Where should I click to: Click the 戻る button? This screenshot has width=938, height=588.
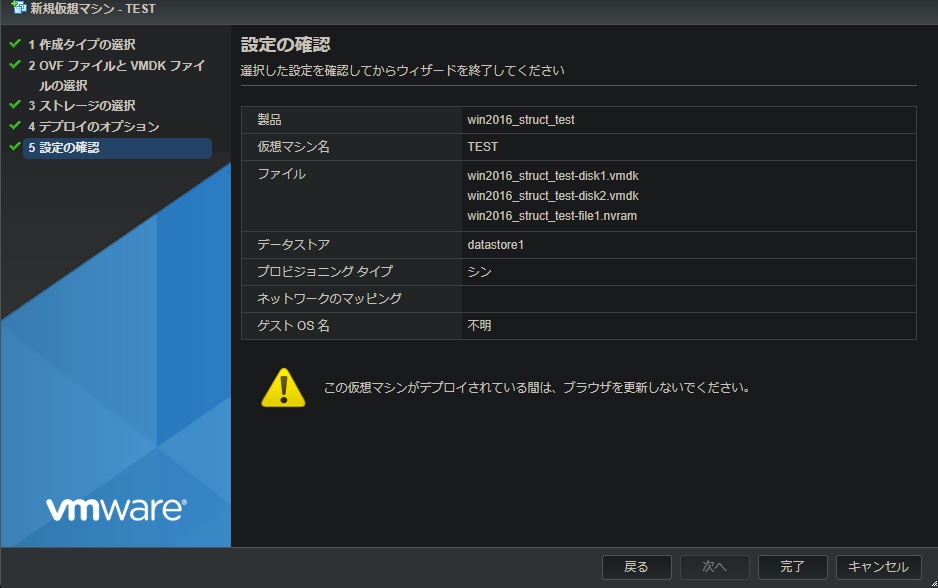tap(637, 566)
